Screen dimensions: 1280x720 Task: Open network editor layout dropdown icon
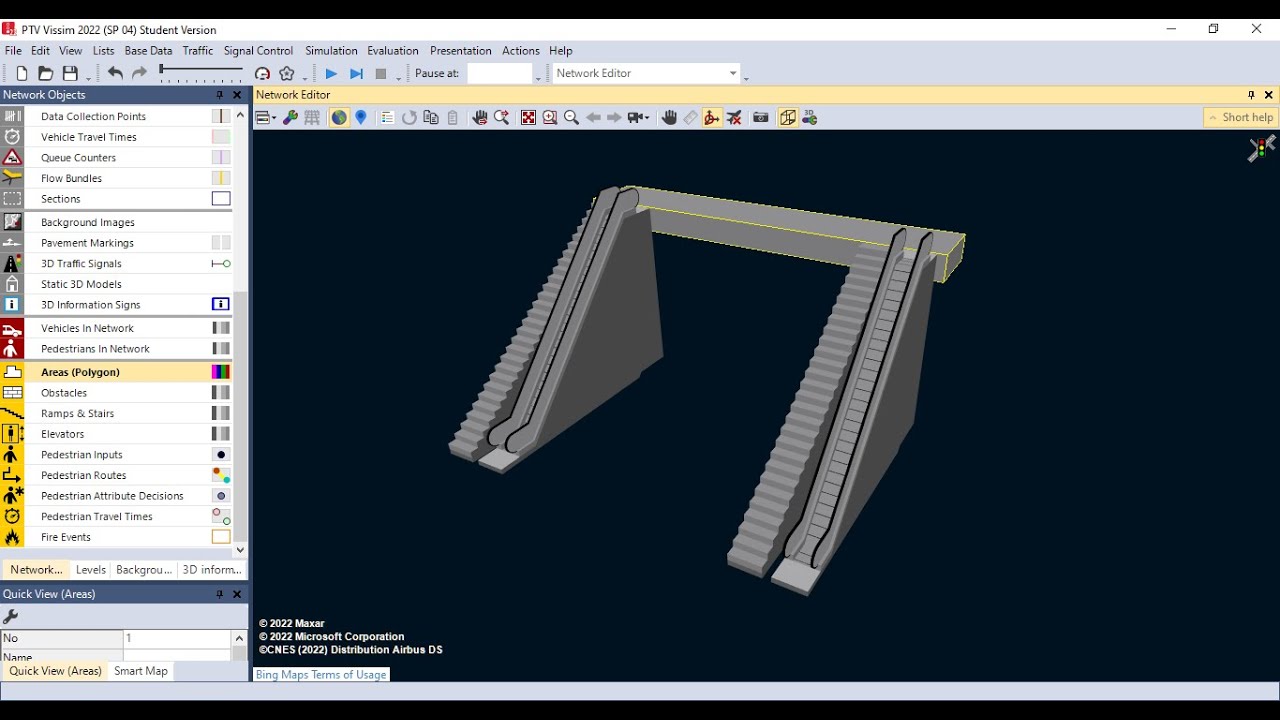click(x=265, y=117)
